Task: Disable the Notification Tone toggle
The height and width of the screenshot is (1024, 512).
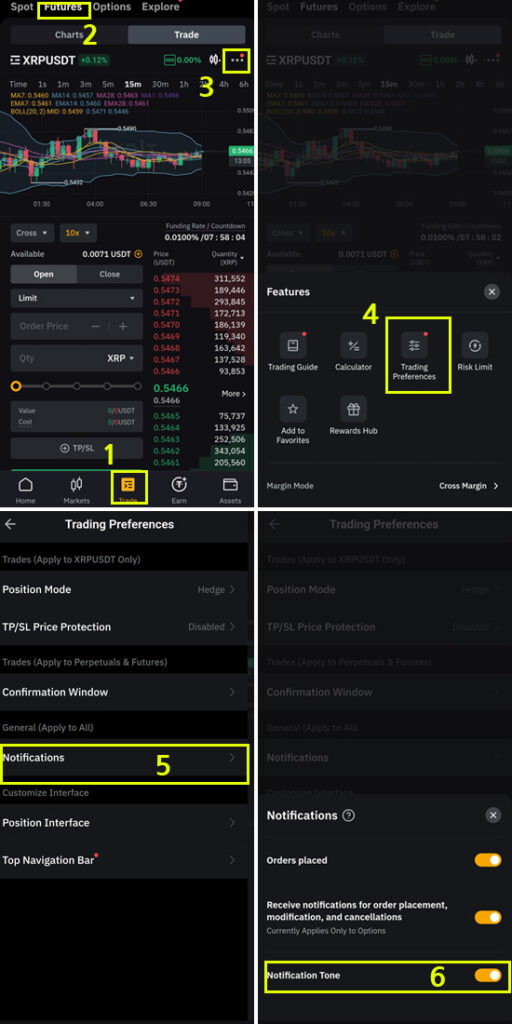Action: 488,975
